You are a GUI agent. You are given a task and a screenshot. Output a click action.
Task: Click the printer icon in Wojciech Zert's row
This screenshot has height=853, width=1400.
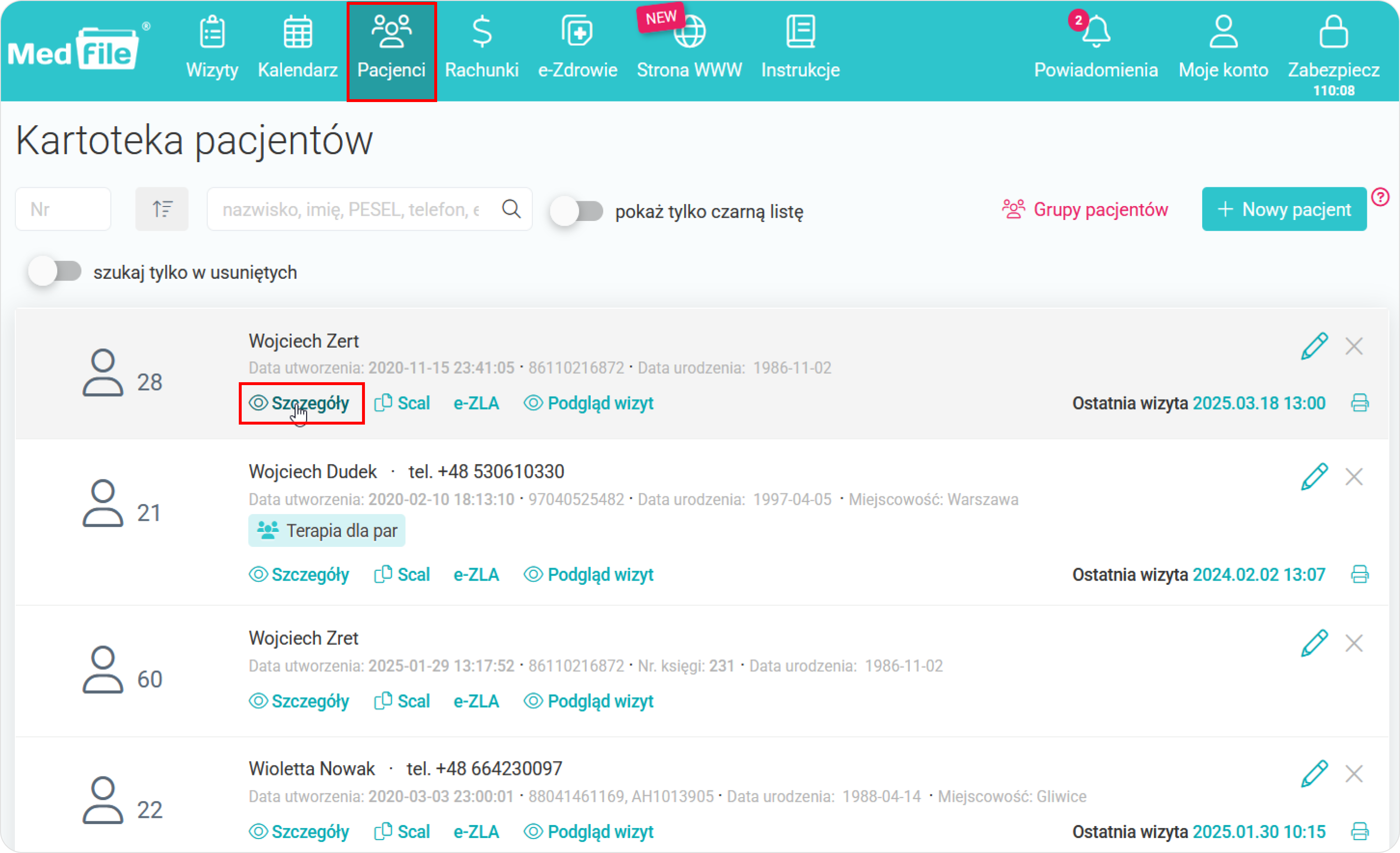click(x=1359, y=403)
